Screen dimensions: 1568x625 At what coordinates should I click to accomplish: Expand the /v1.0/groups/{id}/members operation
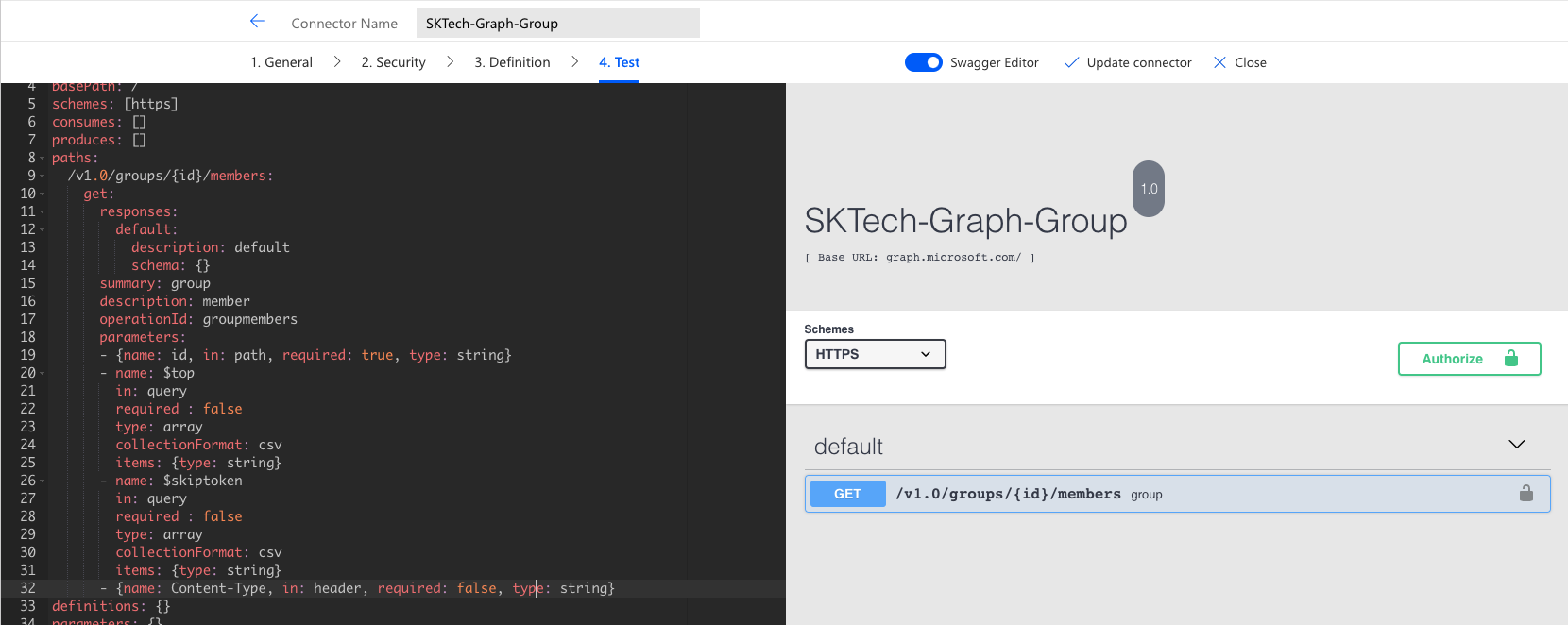click(1177, 494)
